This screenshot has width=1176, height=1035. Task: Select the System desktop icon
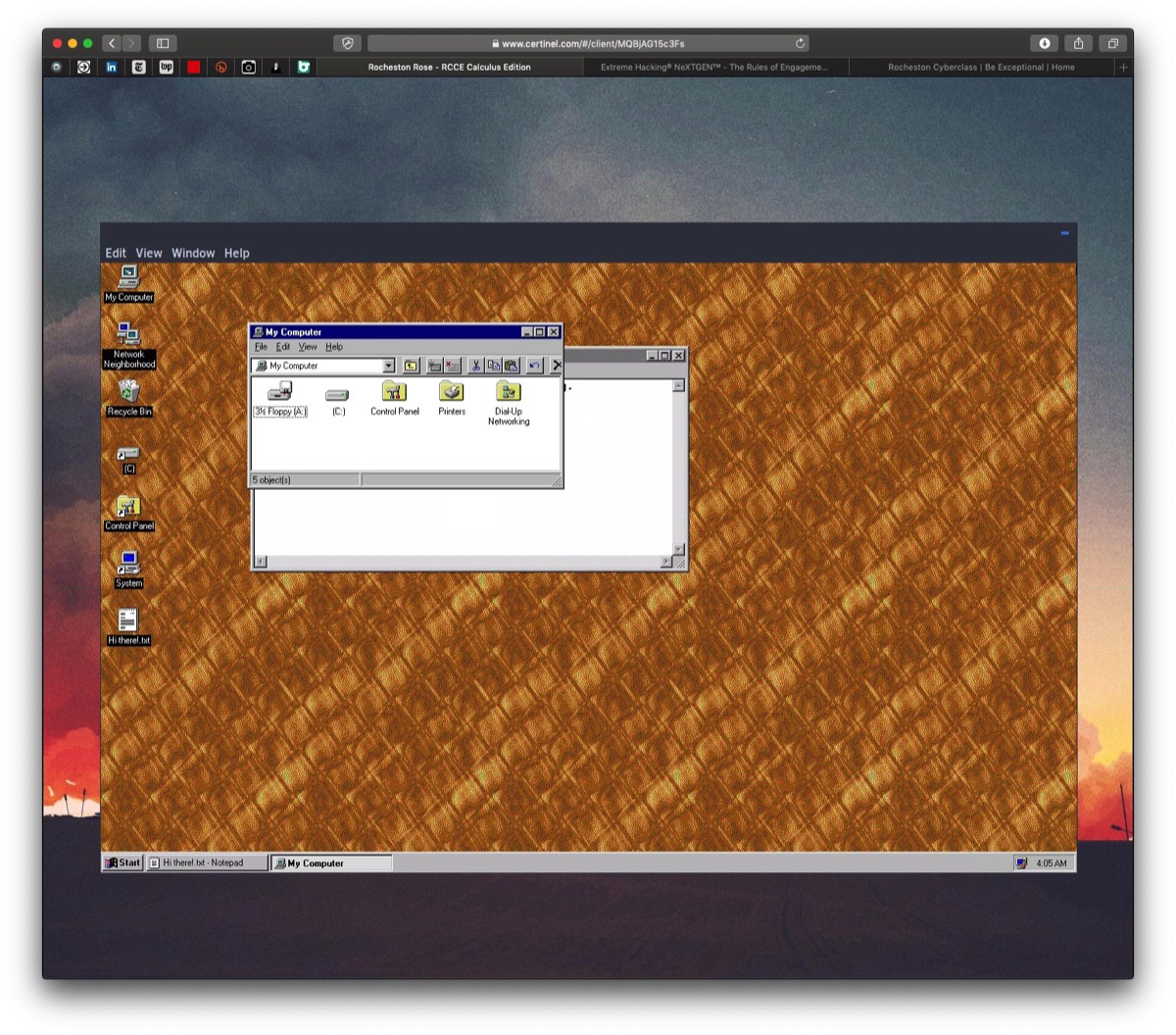[128, 569]
